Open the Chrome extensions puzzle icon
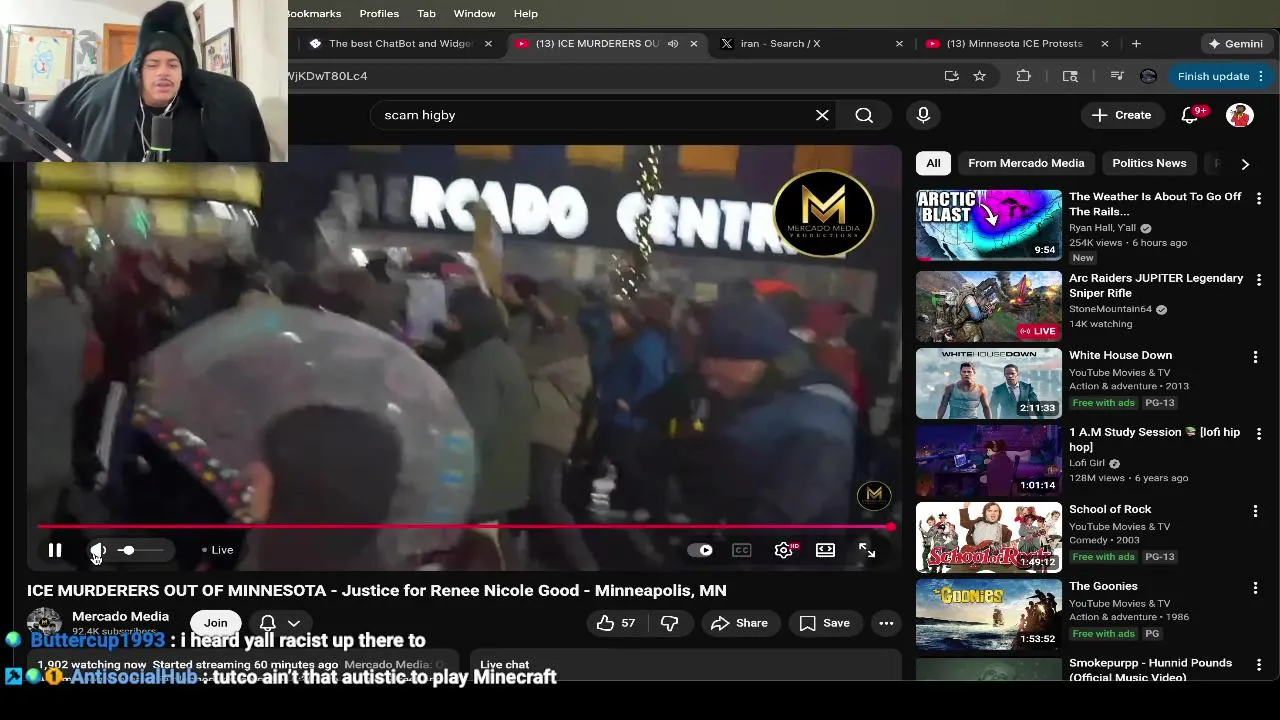 (1023, 76)
